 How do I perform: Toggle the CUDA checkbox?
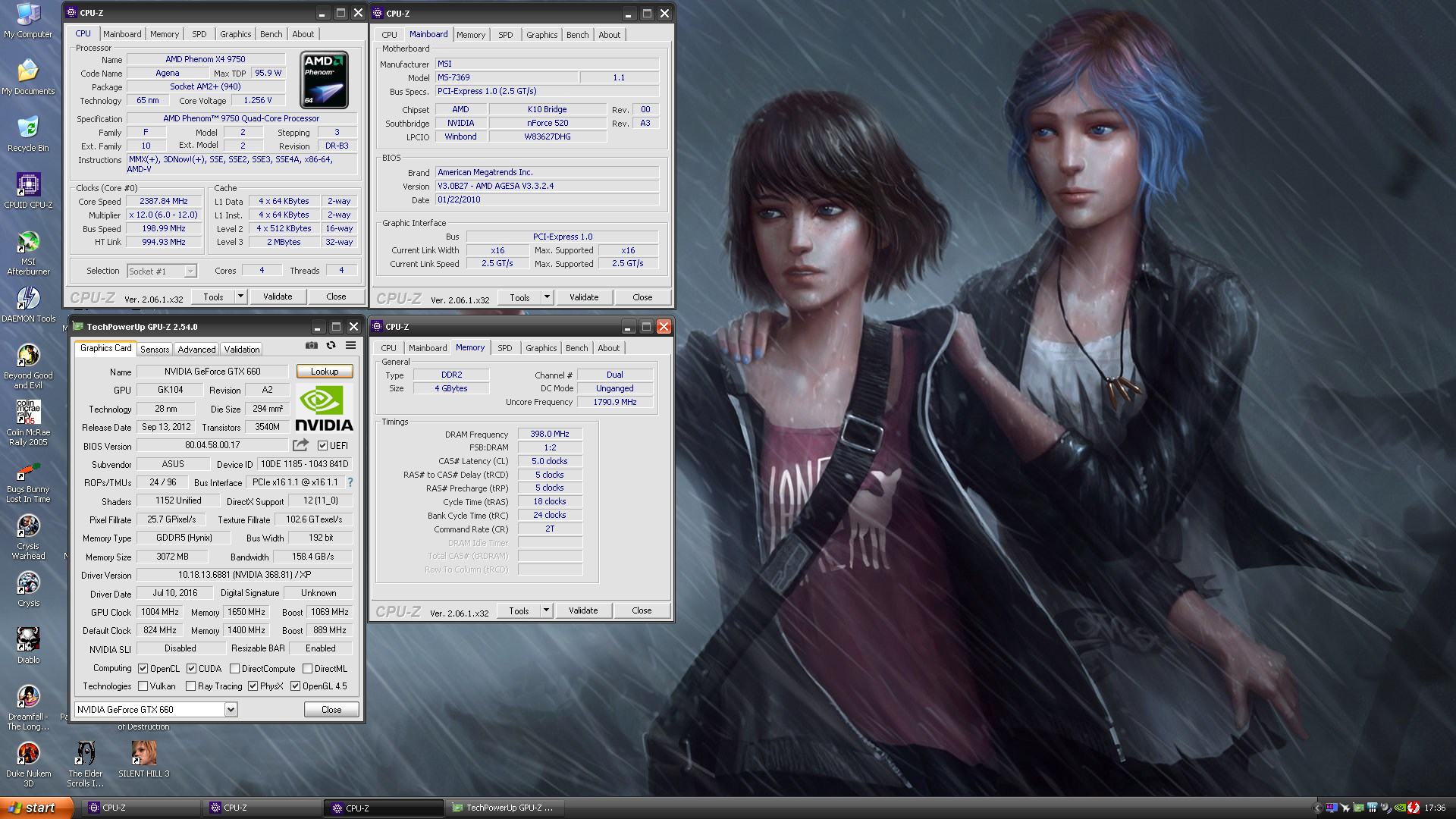click(x=191, y=669)
